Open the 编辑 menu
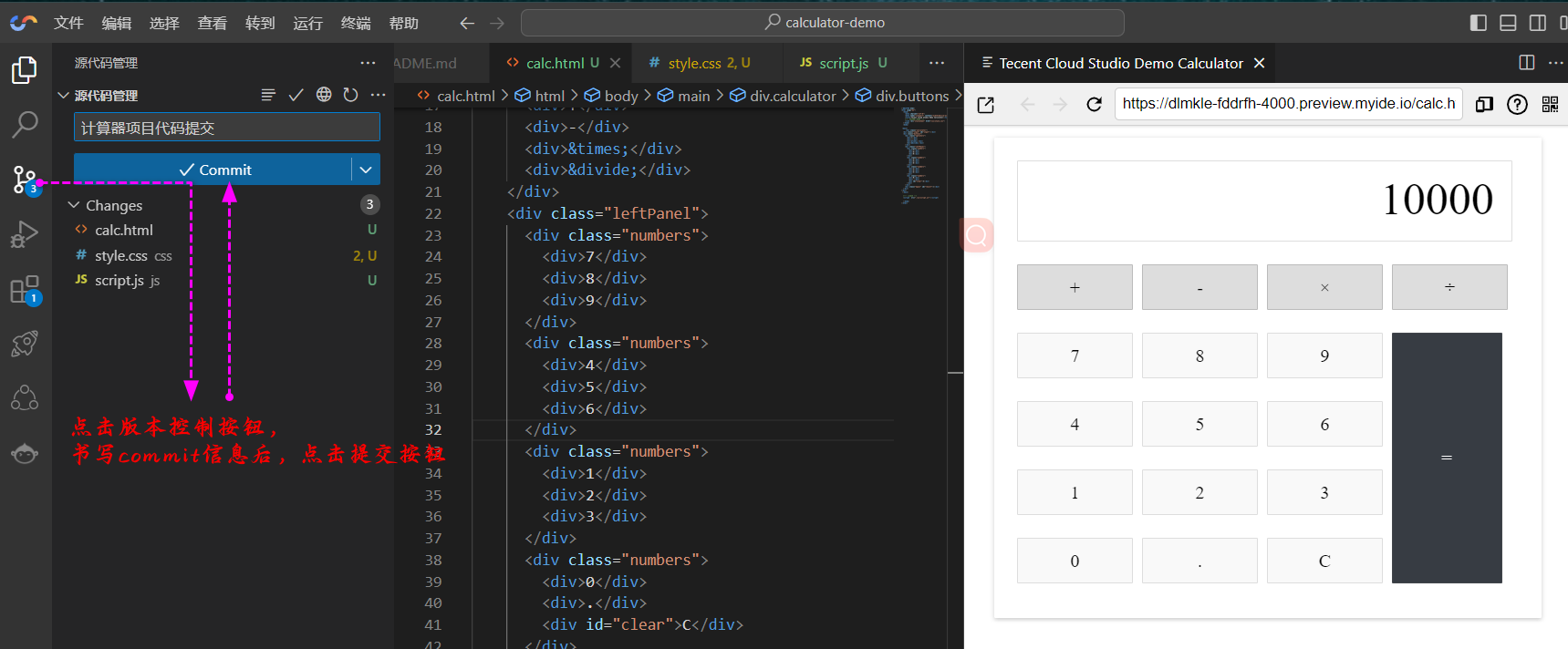Image resolution: width=1568 pixels, height=649 pixels. tap(117, 23)
